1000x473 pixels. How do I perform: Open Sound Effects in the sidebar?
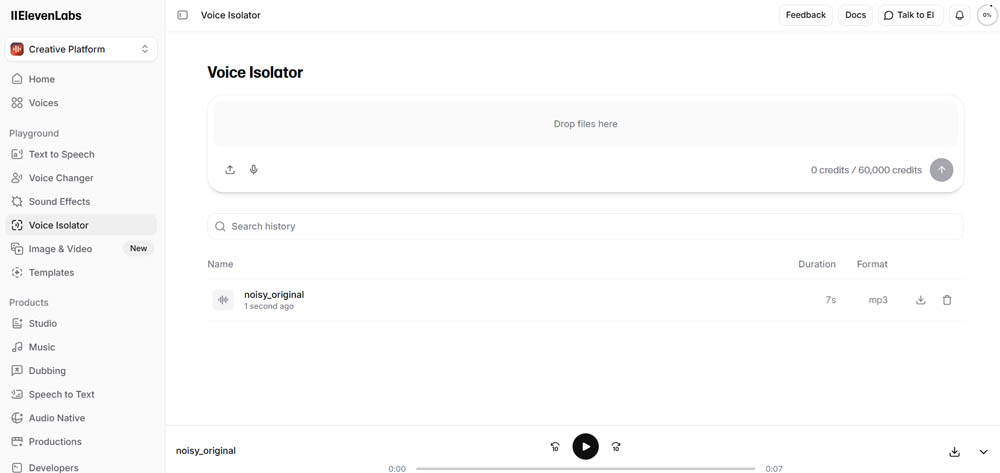pyautogui.click(x=81, y=201)
